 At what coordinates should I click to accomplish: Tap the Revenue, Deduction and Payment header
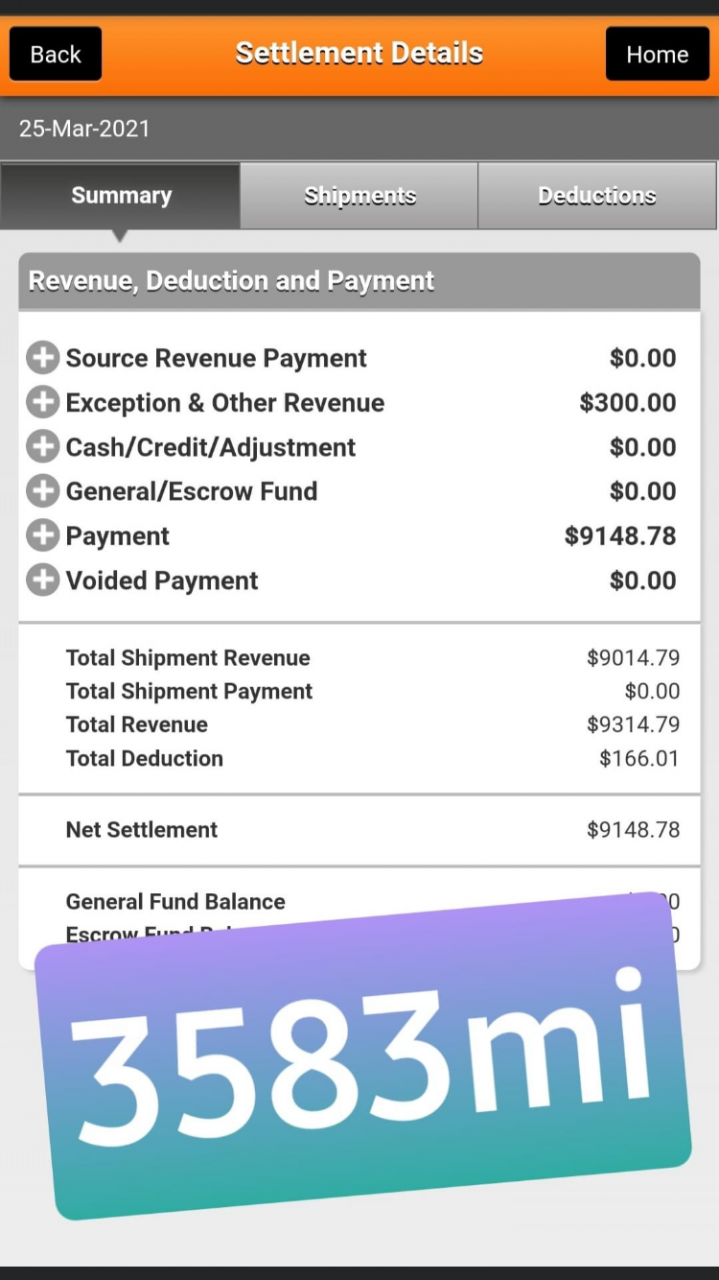(x=359, y=281)
